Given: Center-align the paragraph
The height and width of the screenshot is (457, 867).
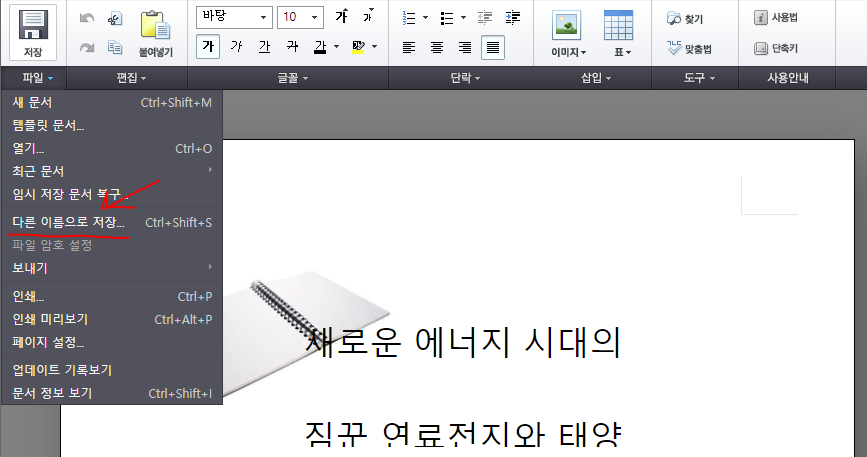Looking at the screenshot, I should click(437, 48).
